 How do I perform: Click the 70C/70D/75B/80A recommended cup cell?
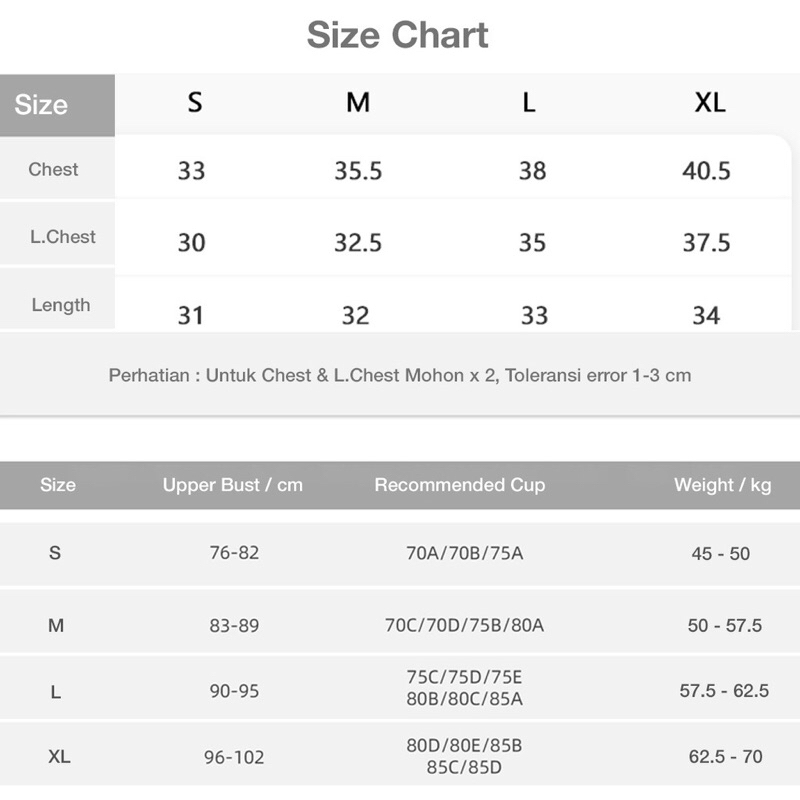tap(464, 625)
